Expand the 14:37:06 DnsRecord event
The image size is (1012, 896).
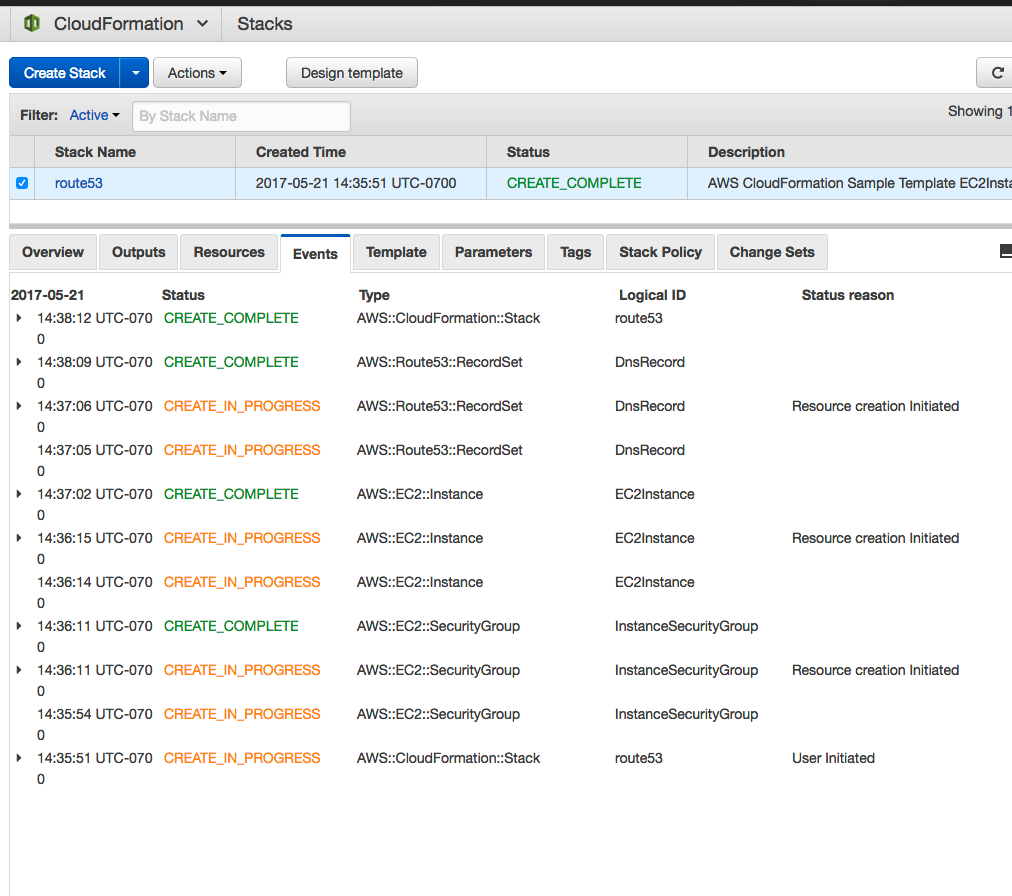coord(19,406)
